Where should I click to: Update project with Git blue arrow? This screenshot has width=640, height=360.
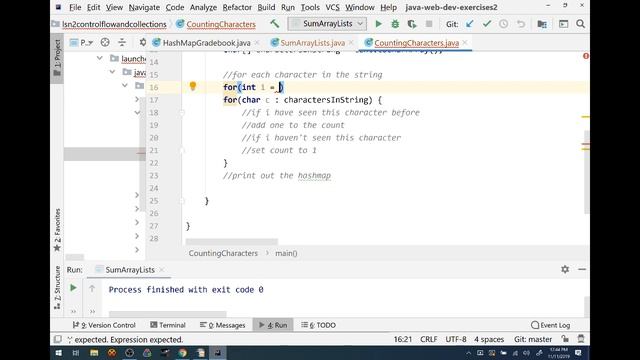pyautogui.click(x=470, y=24)
